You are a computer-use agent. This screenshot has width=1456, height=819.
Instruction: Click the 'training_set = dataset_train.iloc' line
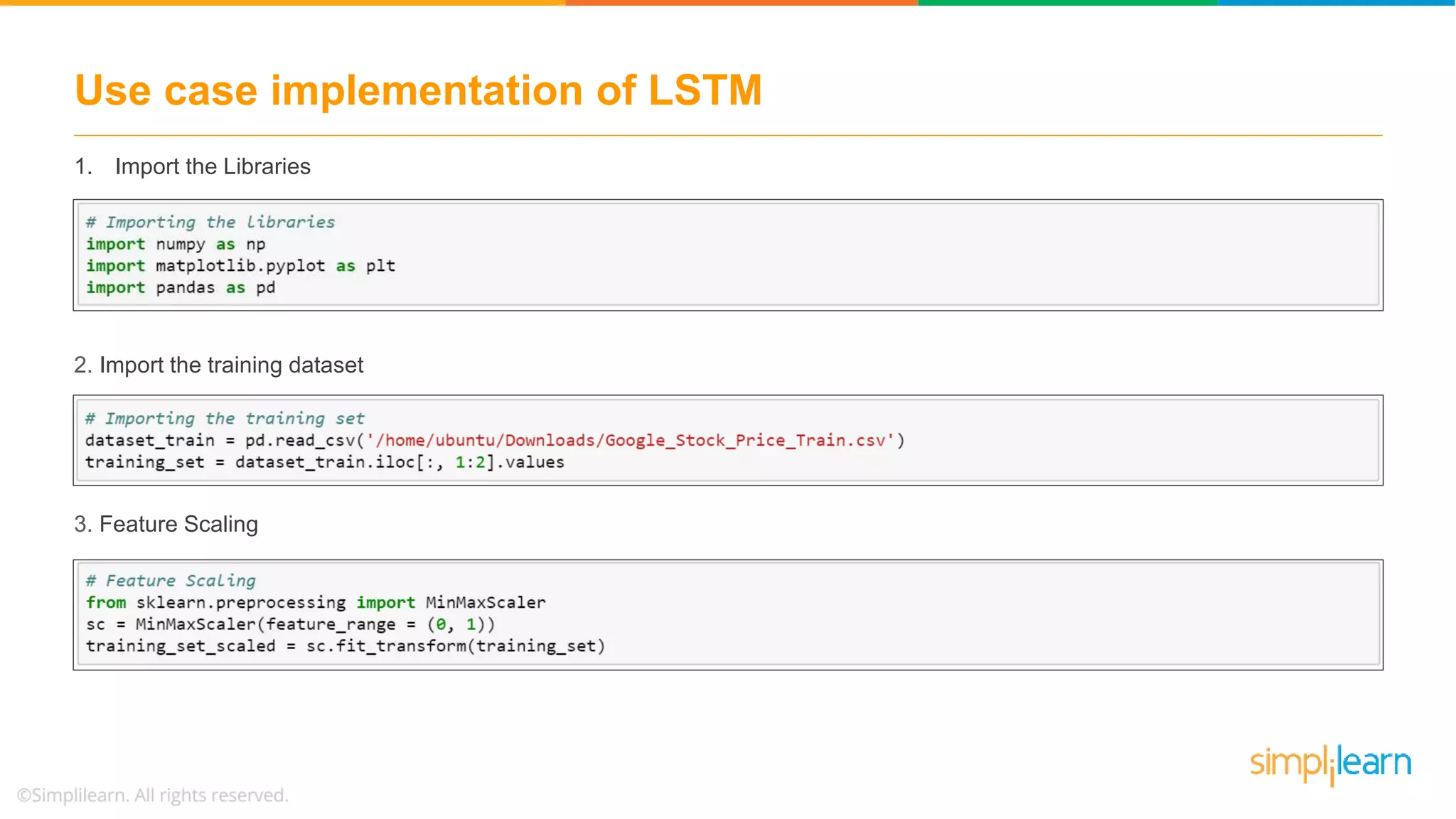pos(325,462)
